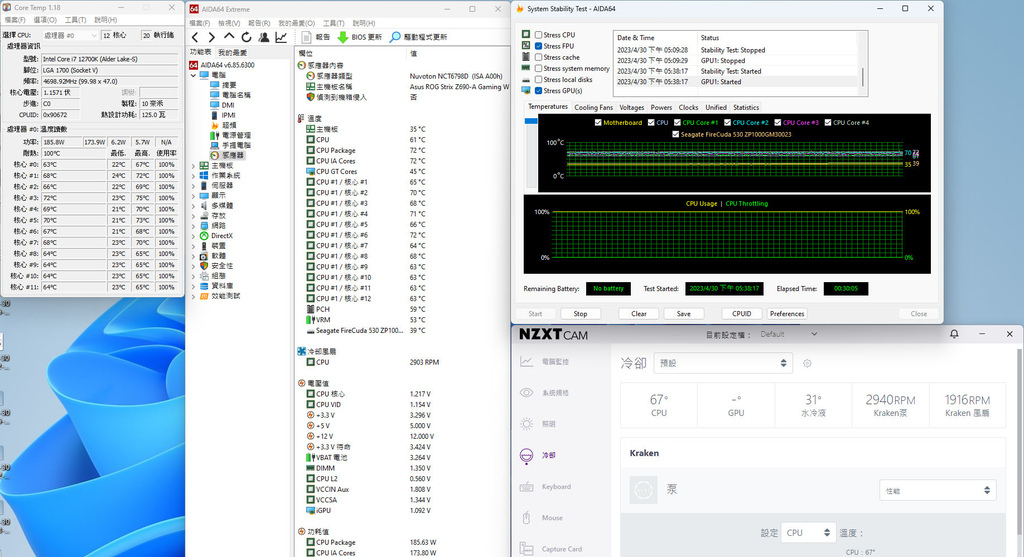
Task: Expand the 作業系統 tree node
Action: 194,176
